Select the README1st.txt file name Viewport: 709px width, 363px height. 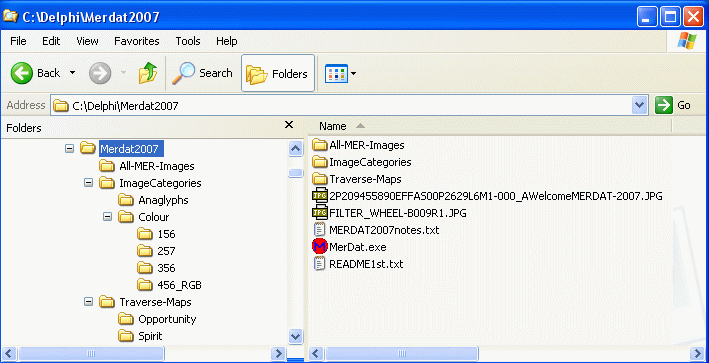click(x=366, y=264)
